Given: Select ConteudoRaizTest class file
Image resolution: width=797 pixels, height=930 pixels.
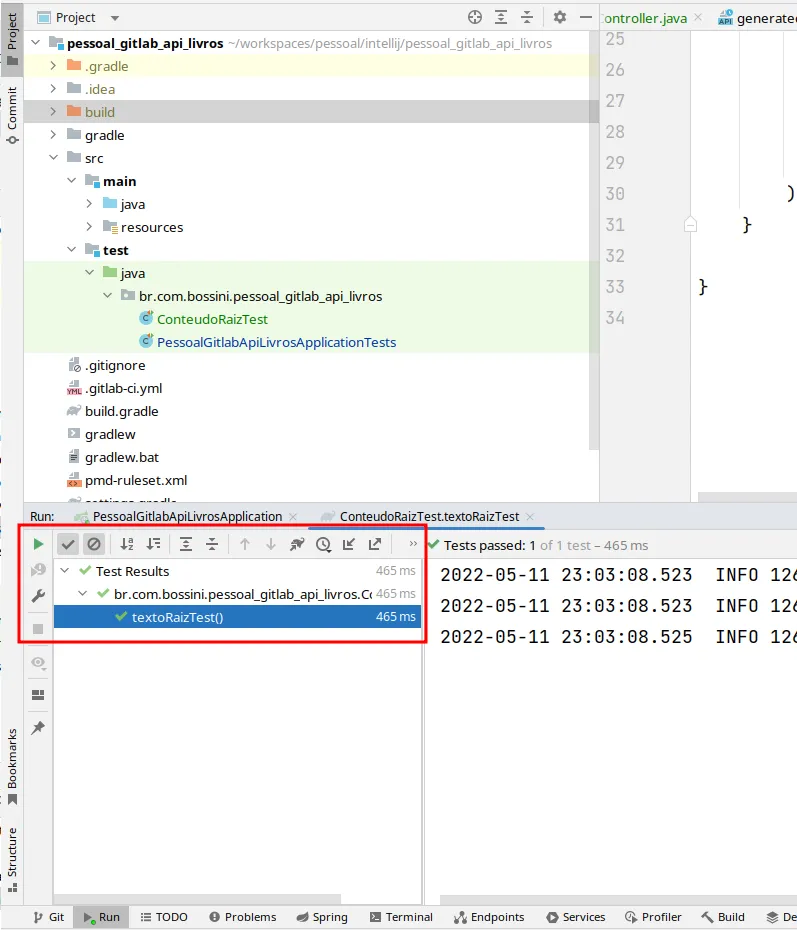Looking at the screenshot, I should pyautogui.click(x=212, y=319).
